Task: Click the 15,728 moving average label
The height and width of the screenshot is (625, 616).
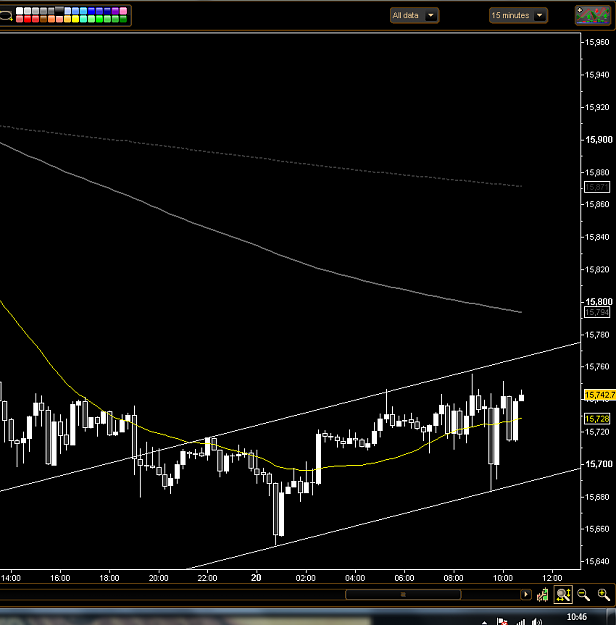Action: point(597,419)
